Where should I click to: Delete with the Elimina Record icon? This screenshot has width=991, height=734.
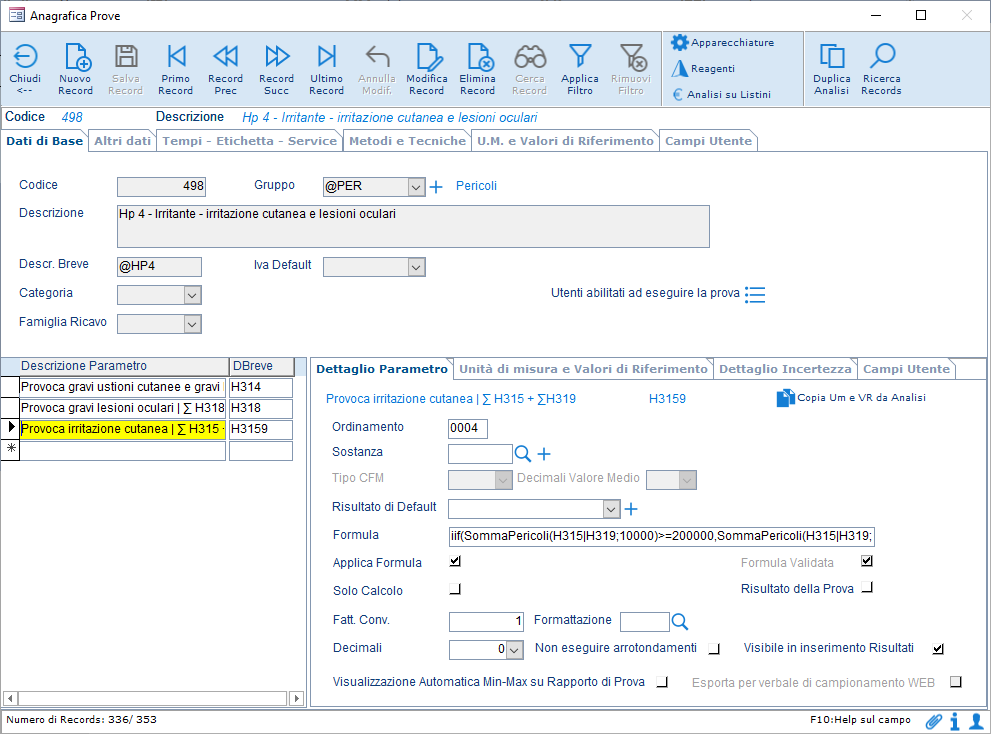tap(480, 57)
